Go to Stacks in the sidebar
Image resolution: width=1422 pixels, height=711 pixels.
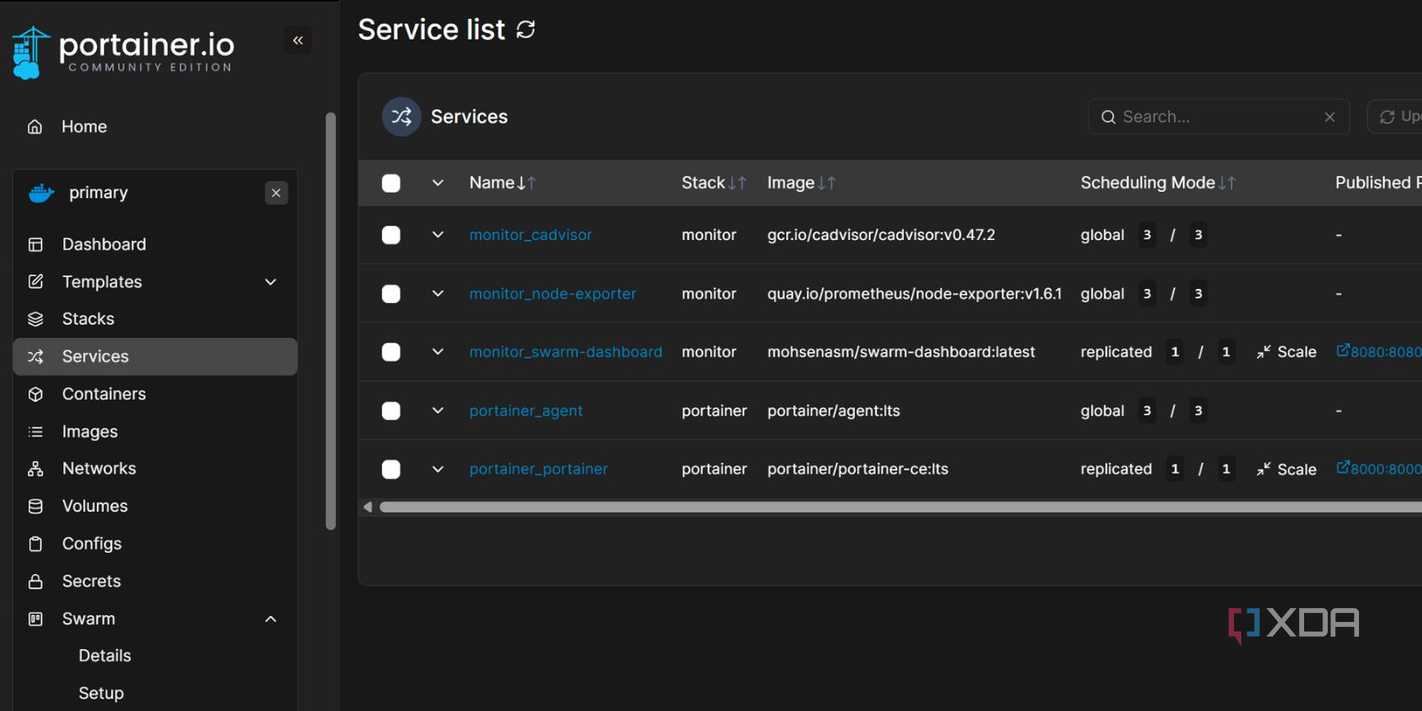point(88,319)
